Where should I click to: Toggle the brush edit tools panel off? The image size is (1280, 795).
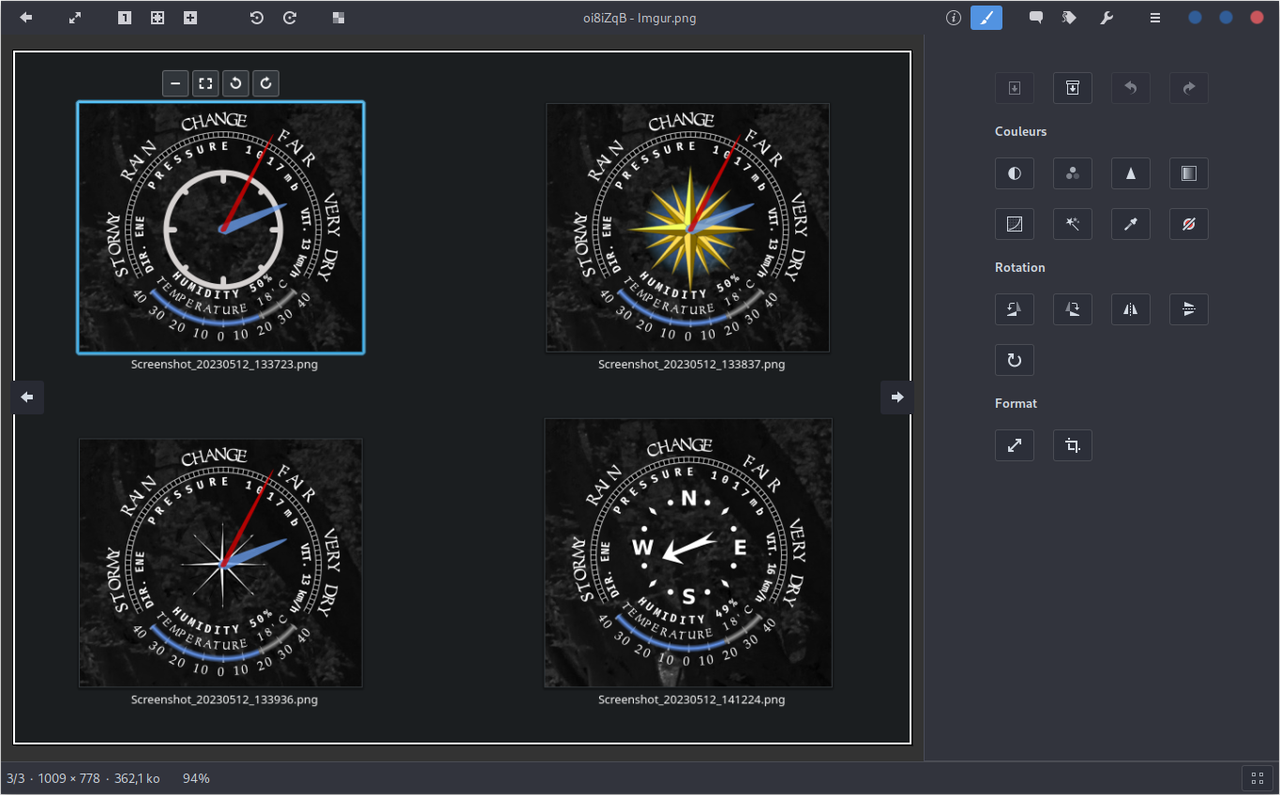pyautogui.click(x=986, y=18)
